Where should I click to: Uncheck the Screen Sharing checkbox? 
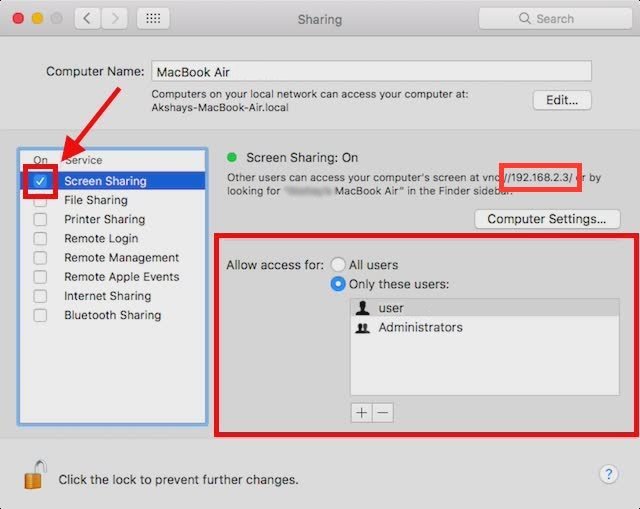tap(40, 182)
